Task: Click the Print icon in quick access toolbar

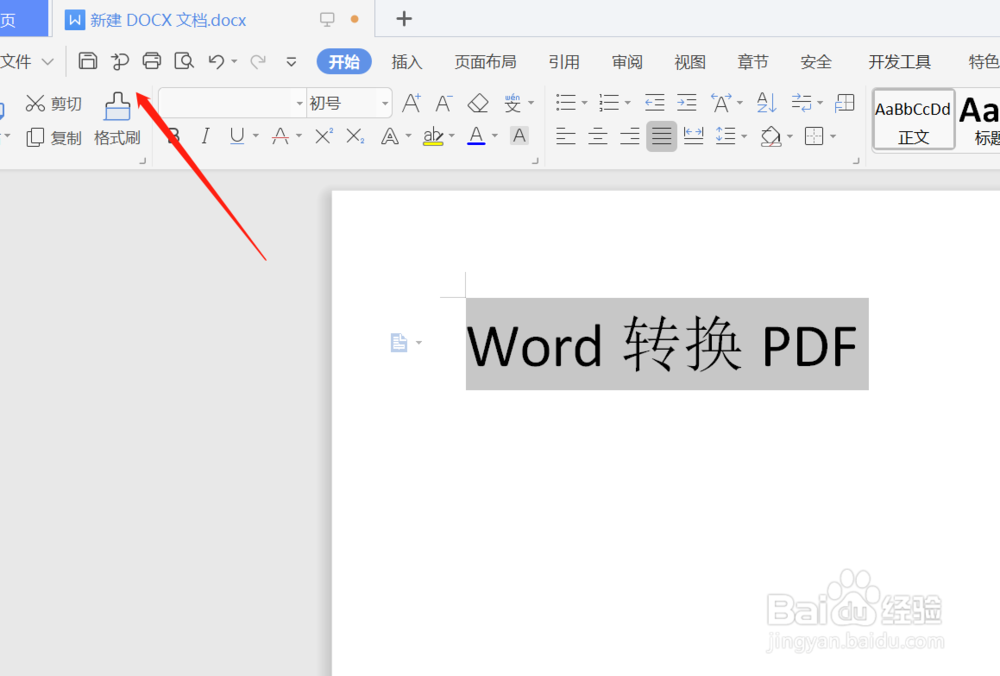Action: click(152, 61)
